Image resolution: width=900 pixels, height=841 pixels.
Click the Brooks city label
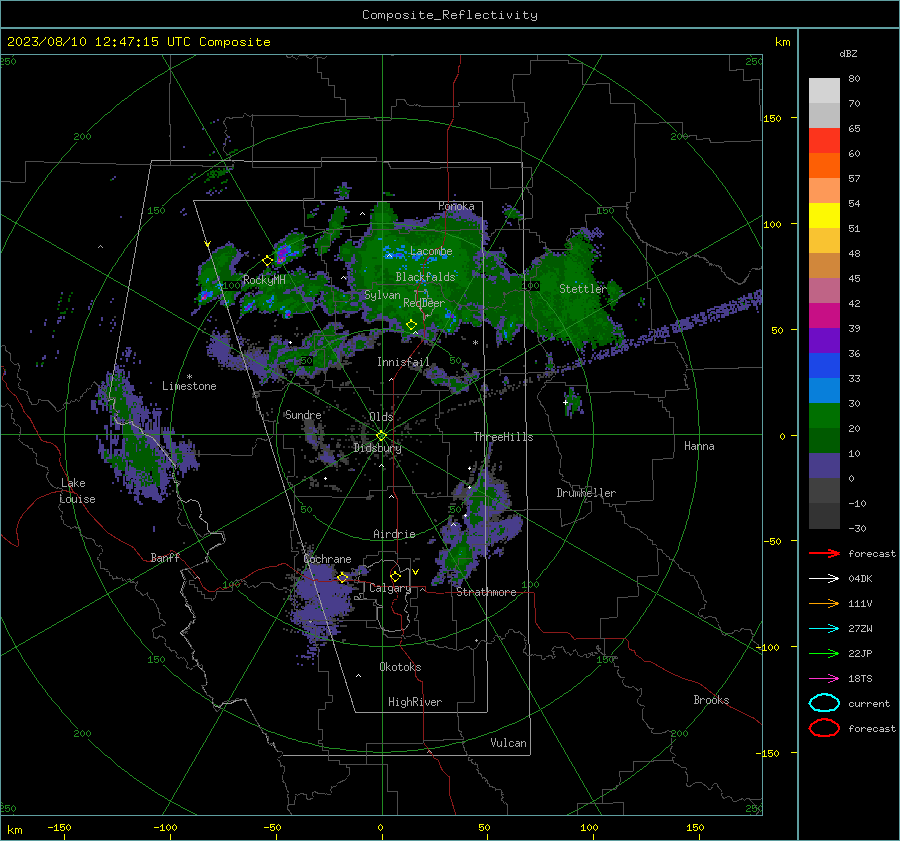click(711, 700)
